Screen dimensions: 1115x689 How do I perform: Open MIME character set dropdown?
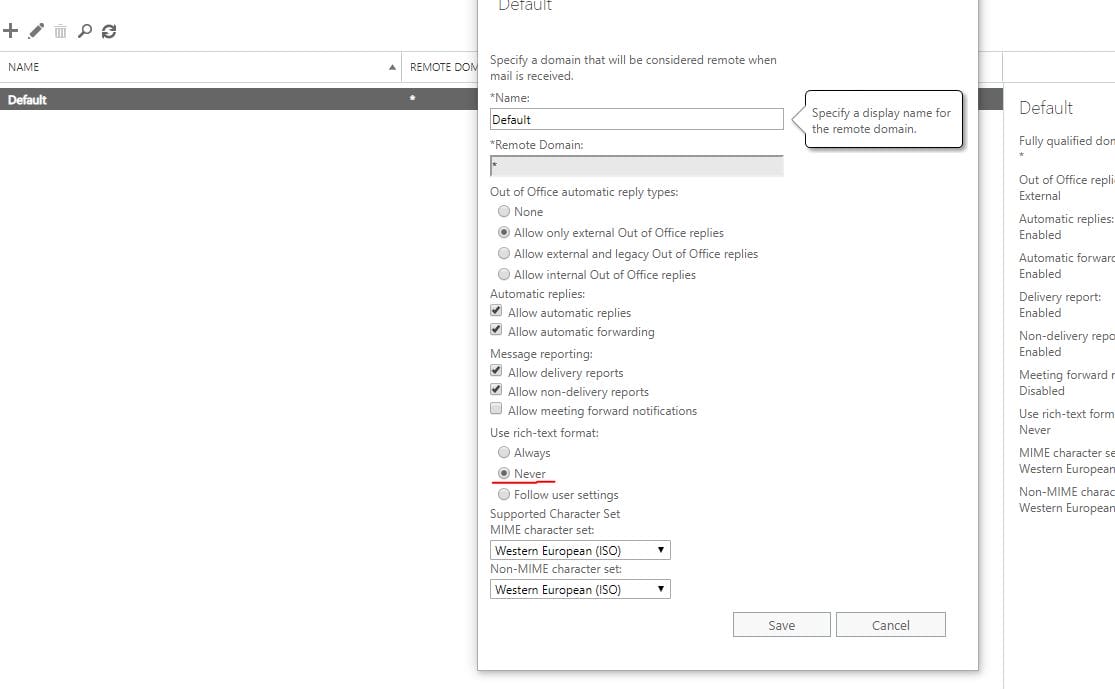click(580, 550)
